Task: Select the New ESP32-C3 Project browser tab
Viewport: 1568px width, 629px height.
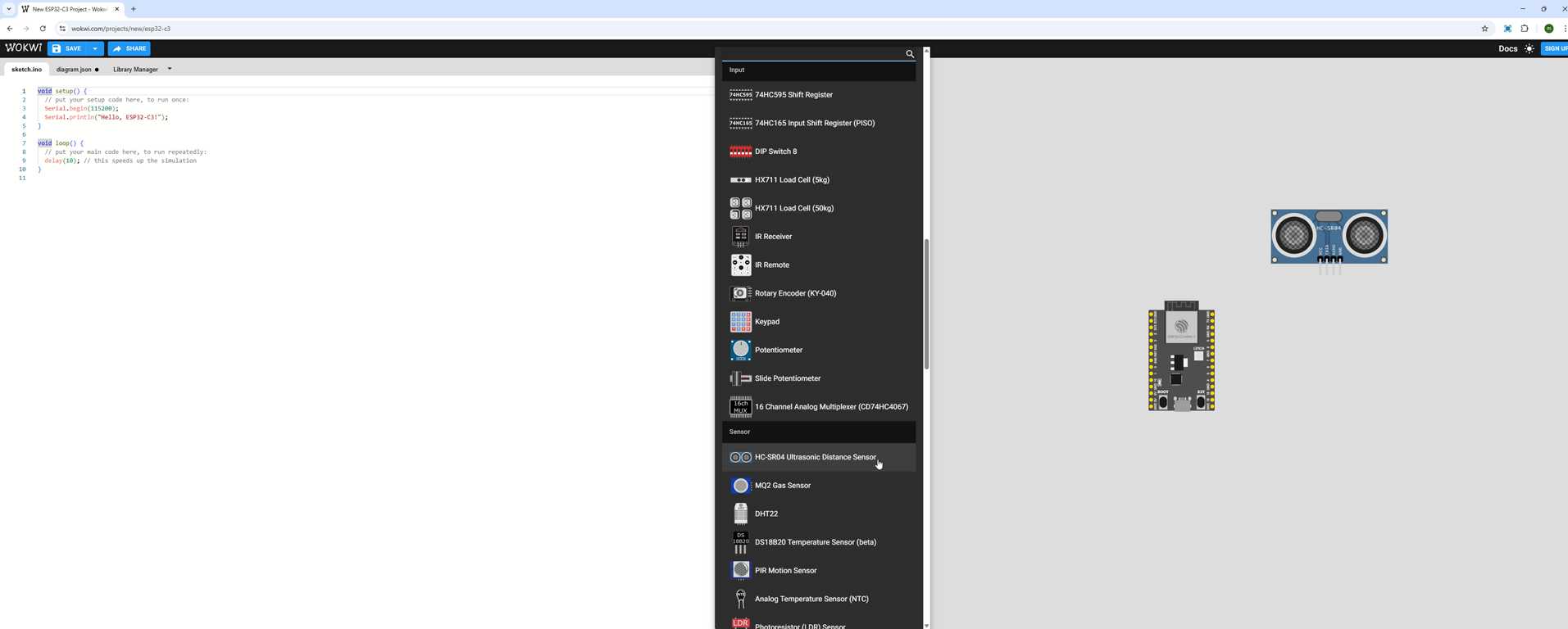Action: 69,9
